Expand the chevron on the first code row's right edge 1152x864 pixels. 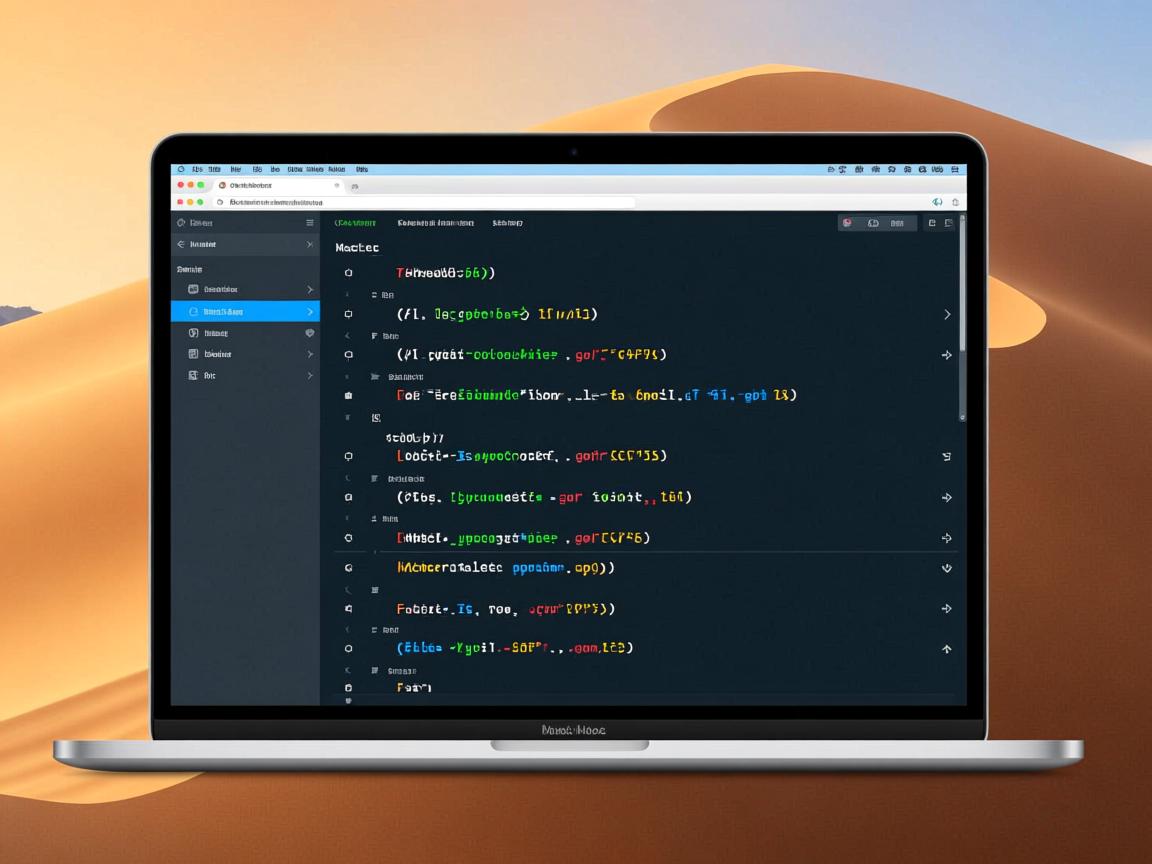(x=946, y=313)
